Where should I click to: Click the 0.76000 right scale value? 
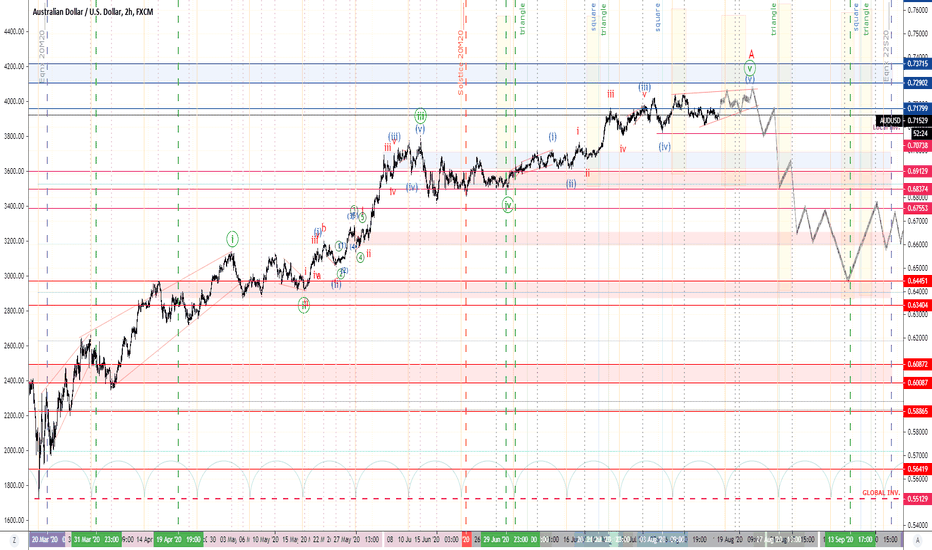[x=919, y=10]
